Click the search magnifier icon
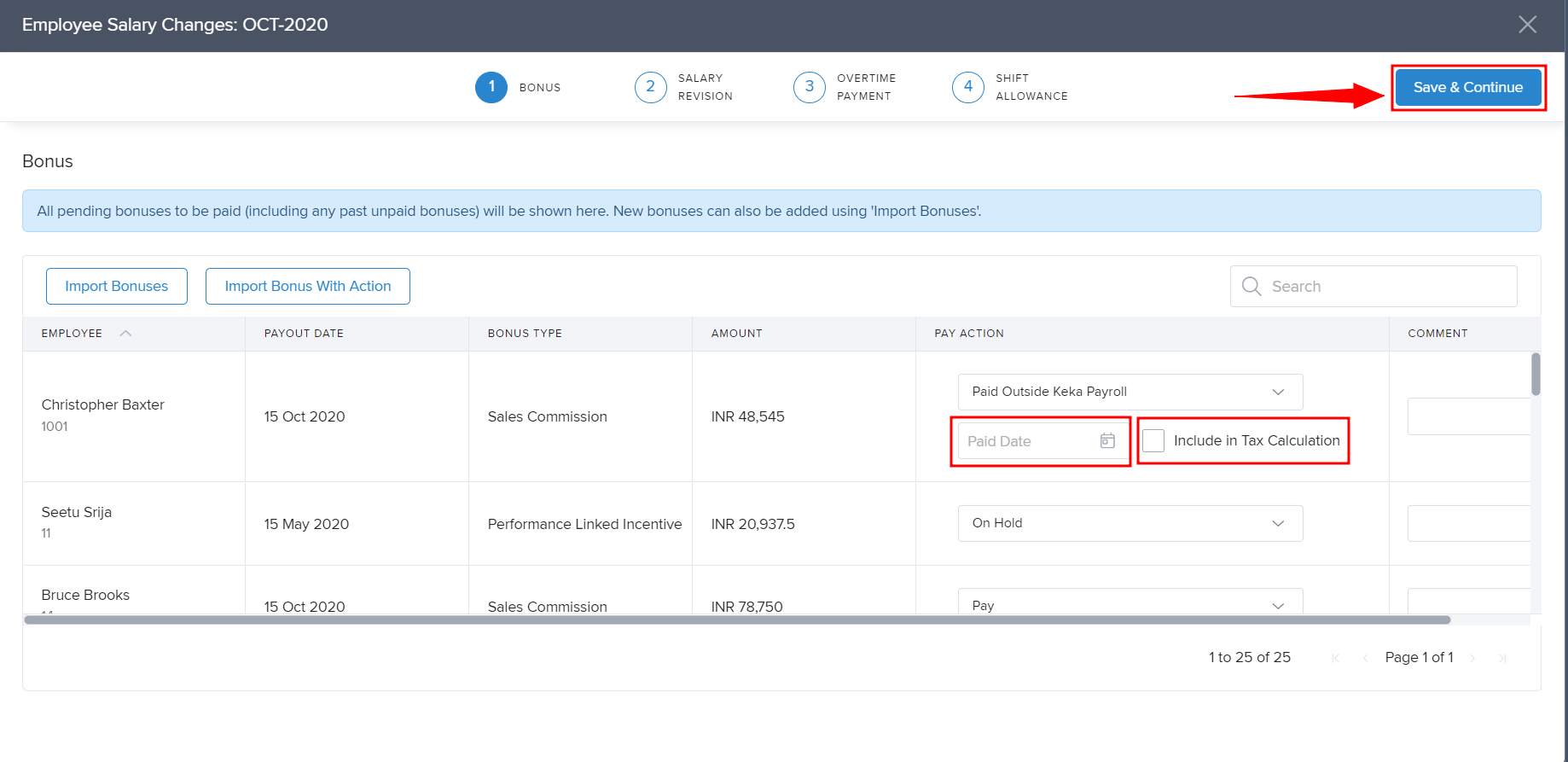 [1251, 287]
